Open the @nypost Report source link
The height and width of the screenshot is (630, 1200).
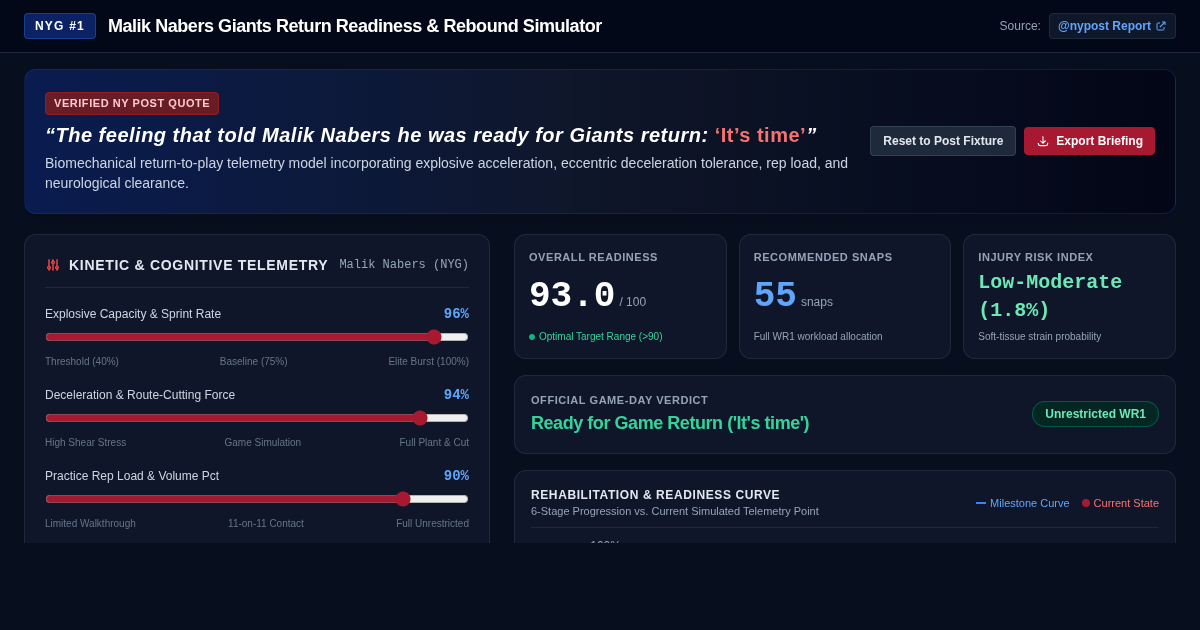pos(1112,26)
